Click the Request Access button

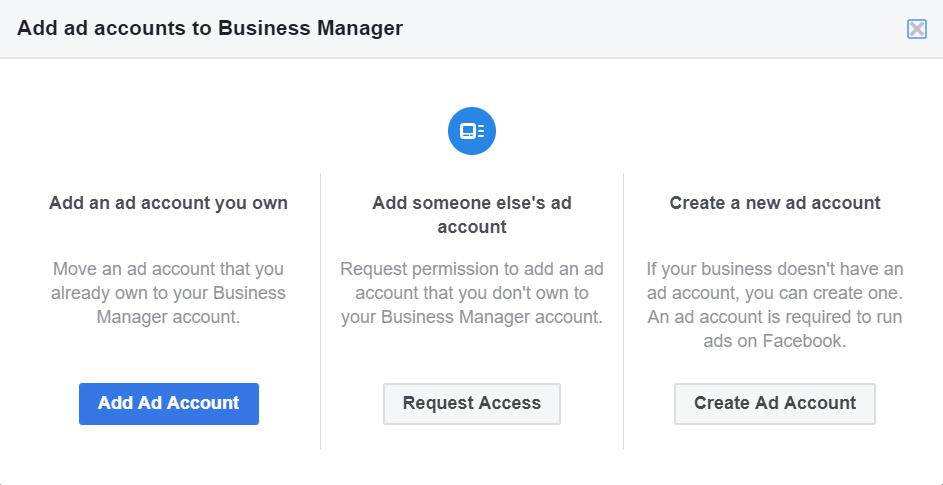pyautogui.click(x=472, y=404)
